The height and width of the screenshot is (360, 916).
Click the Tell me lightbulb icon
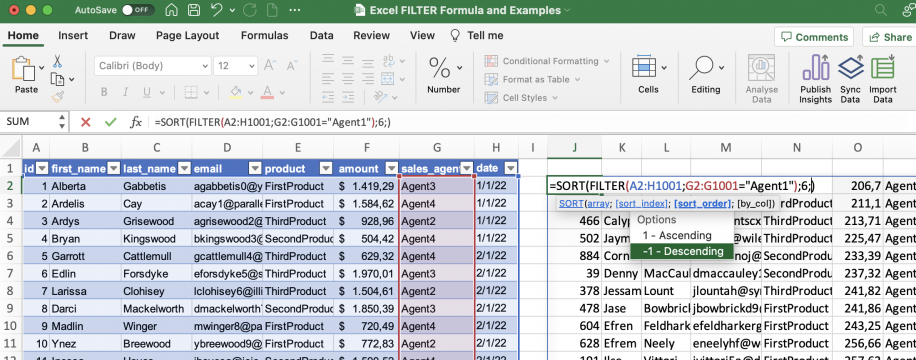tap(454, 35)
